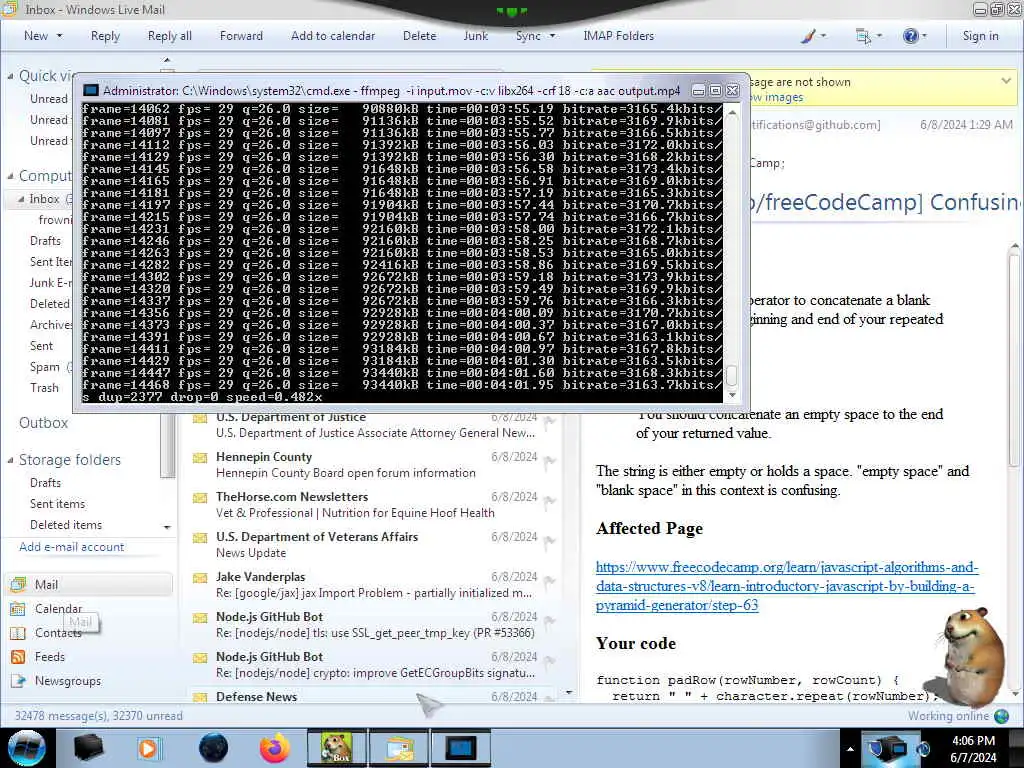Flag the TheHorse.com Newsletters message
Viewport: 1024px width, 768px height.
point(550,501)
